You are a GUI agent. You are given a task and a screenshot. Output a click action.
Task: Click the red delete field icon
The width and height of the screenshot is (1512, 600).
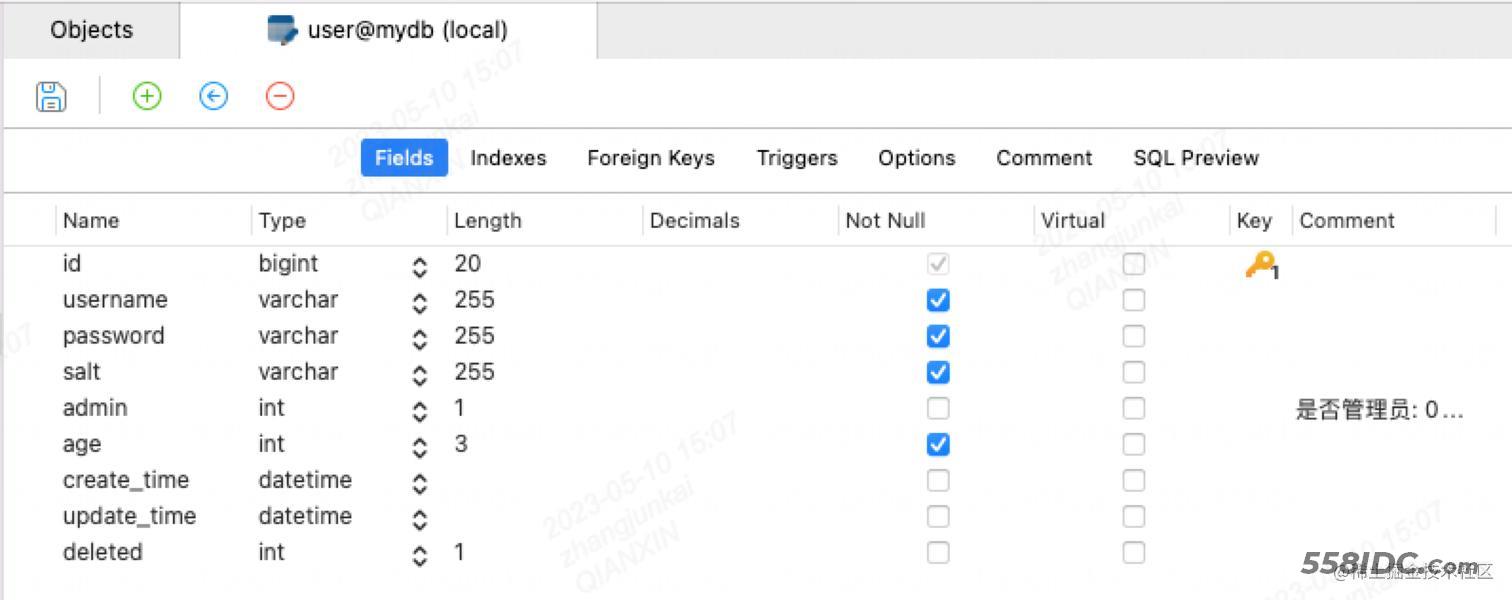click(x=280, y=96)
